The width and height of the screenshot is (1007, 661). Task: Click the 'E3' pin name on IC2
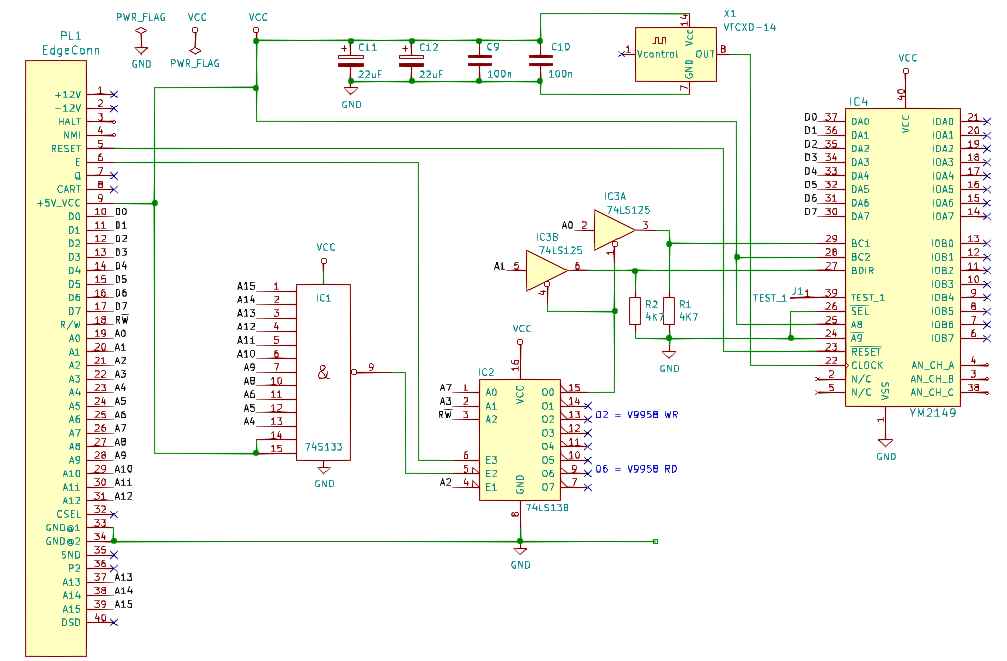(x=491, y=460)
